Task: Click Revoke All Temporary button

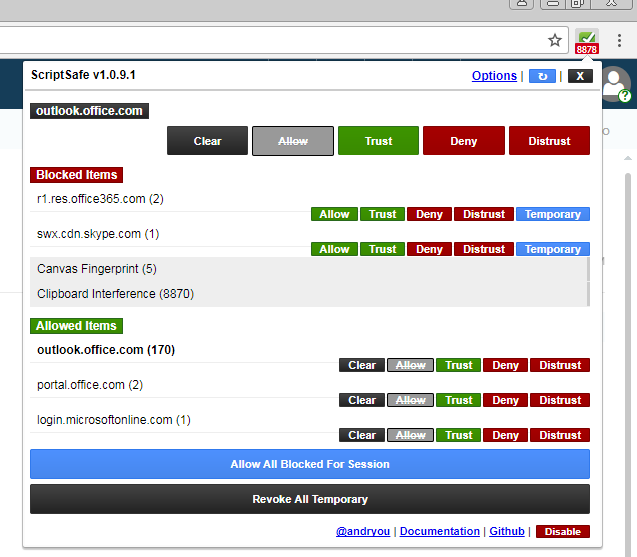Action: point(310,499)
